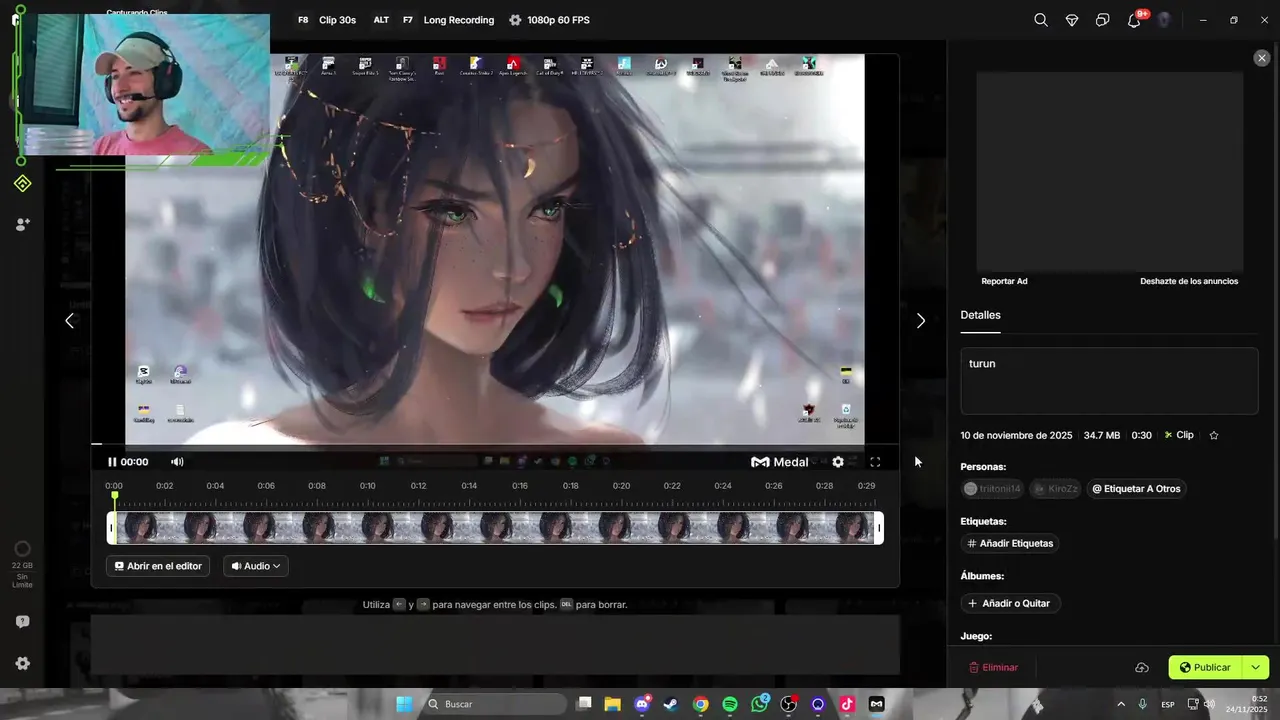This screenshot has width=1280, height=720.
Task: Click the left trim handle of the timeline
Action: point(112,528)
